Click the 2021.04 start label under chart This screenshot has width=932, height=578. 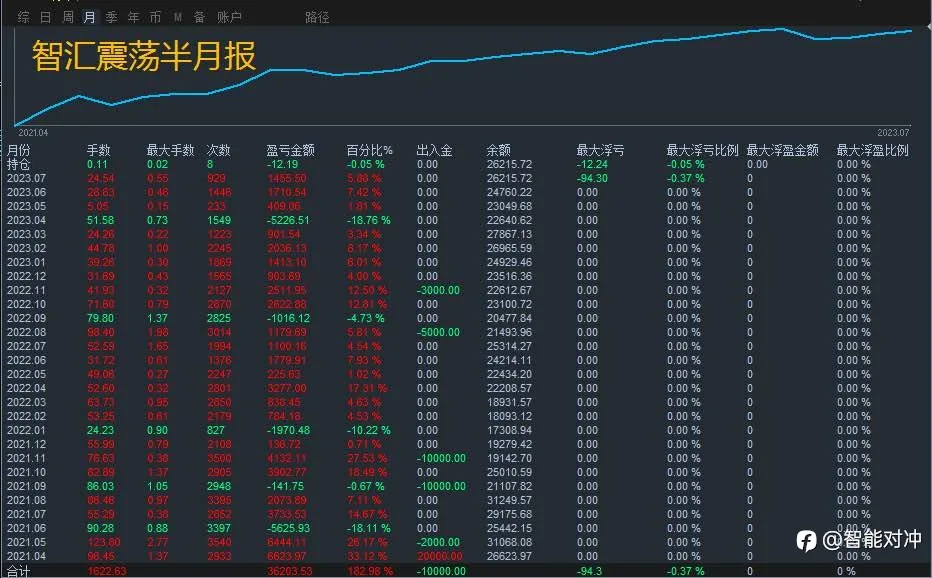click(33, 133)
